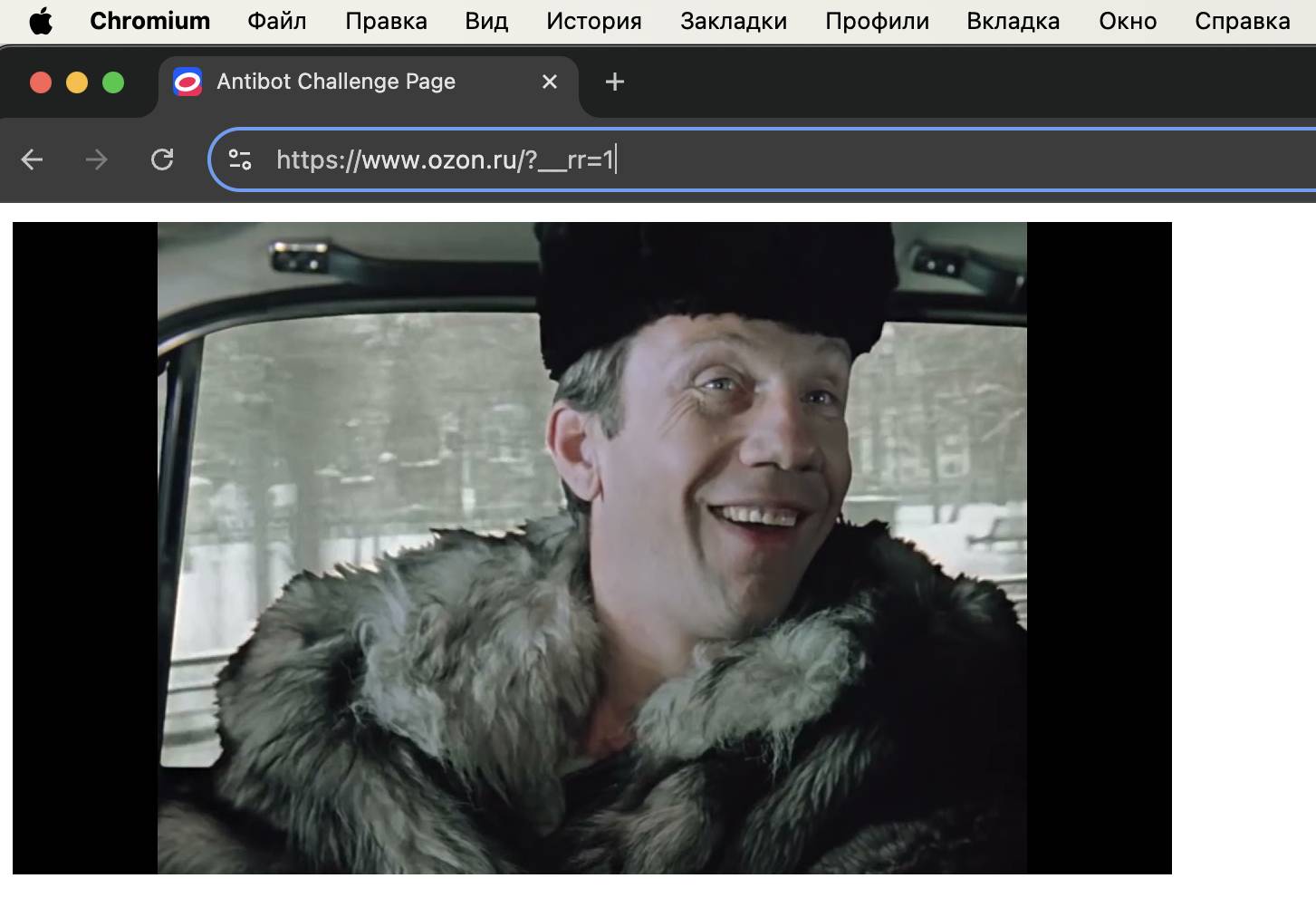This screenshot has width=1316, height=917.
Task: Open the Окно menu
Action: click(1128, 21)
